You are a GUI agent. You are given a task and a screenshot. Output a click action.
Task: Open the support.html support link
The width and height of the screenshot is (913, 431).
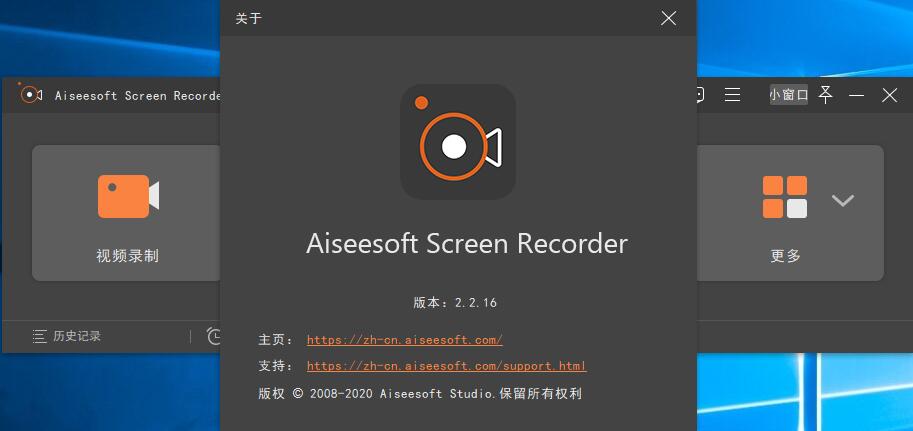(x=447, y=366)
